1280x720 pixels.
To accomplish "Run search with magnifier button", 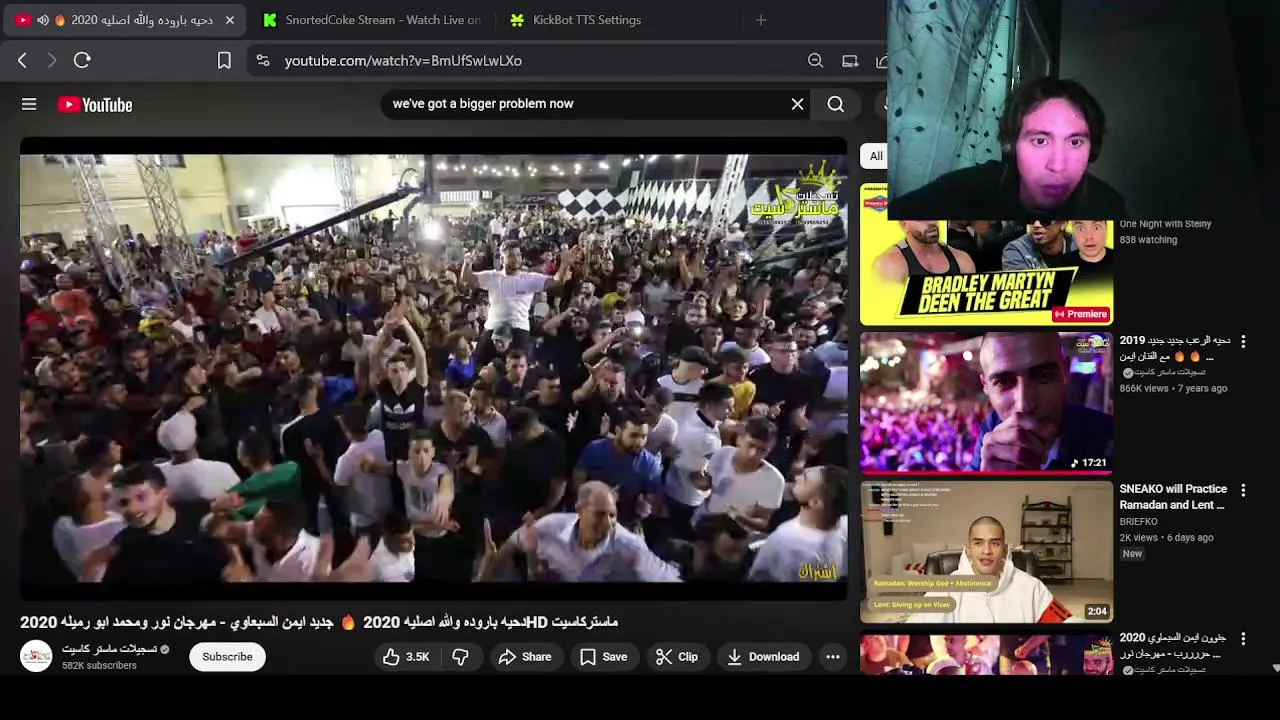I will click(836, 104).
